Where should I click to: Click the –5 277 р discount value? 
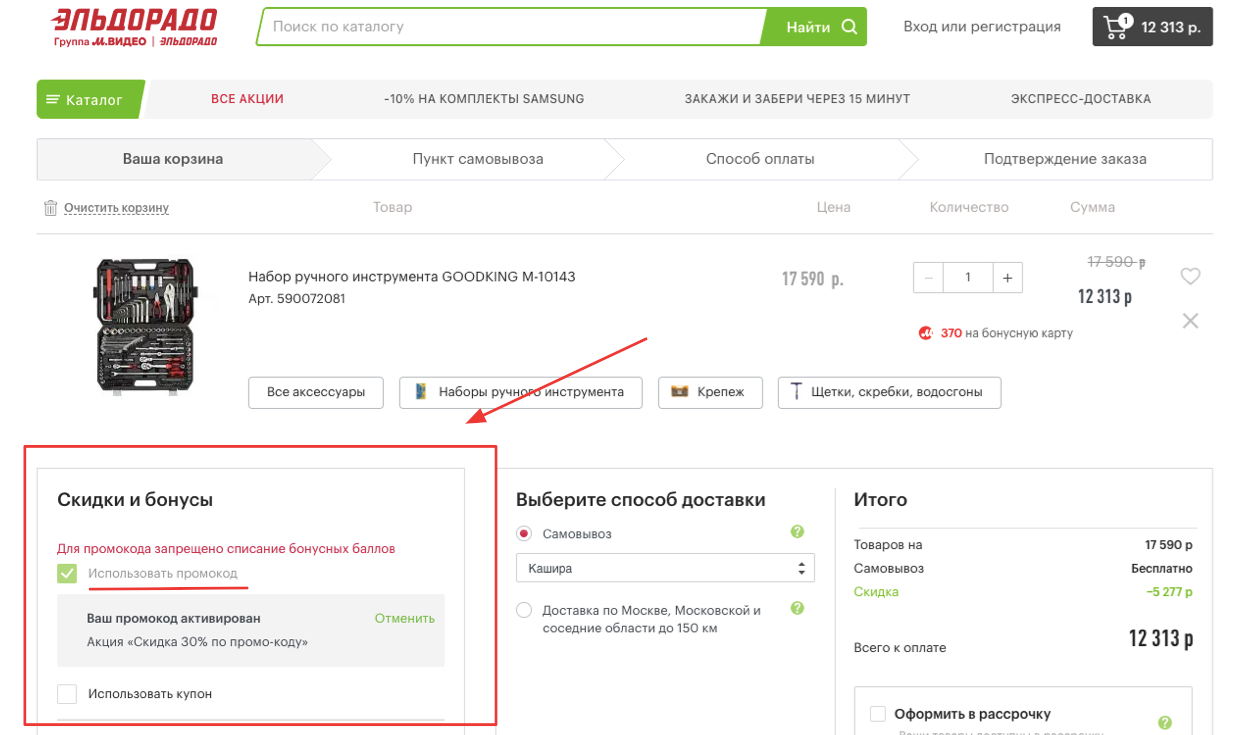click(1169, 592)
